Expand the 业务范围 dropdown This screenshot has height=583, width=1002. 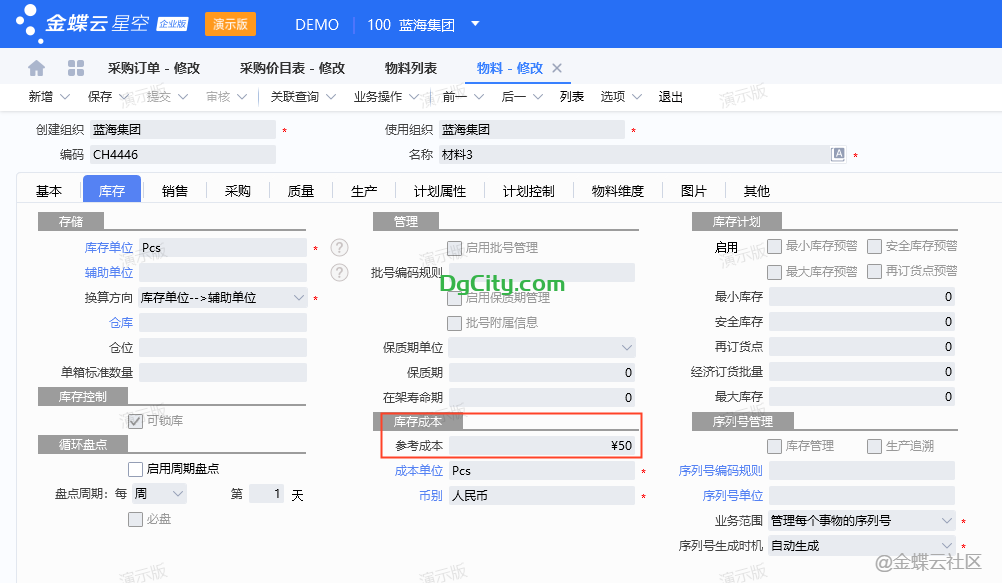pyautogui.click(x=947, y=521)
